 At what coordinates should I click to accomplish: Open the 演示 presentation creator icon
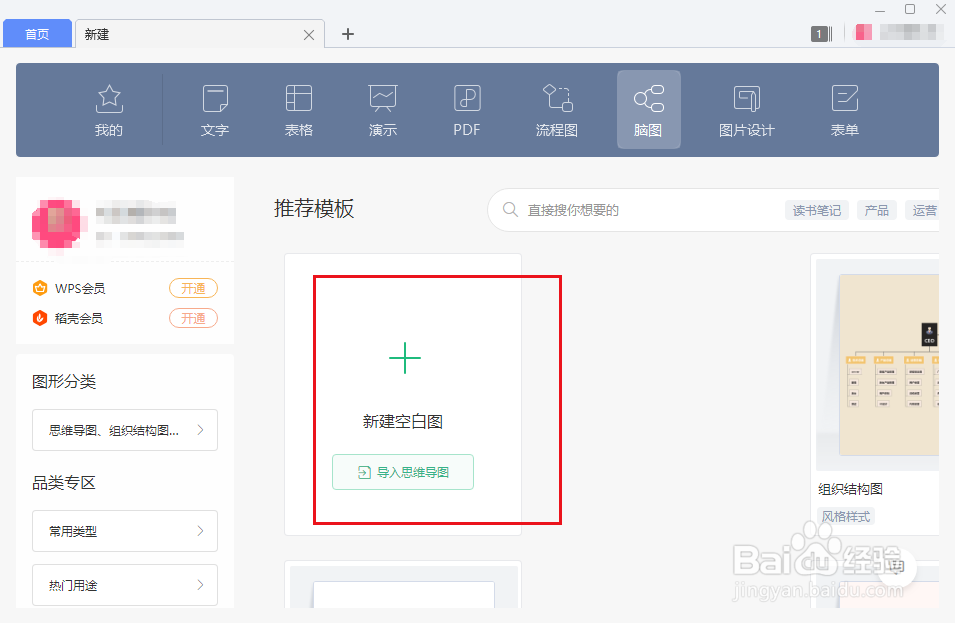382,108
